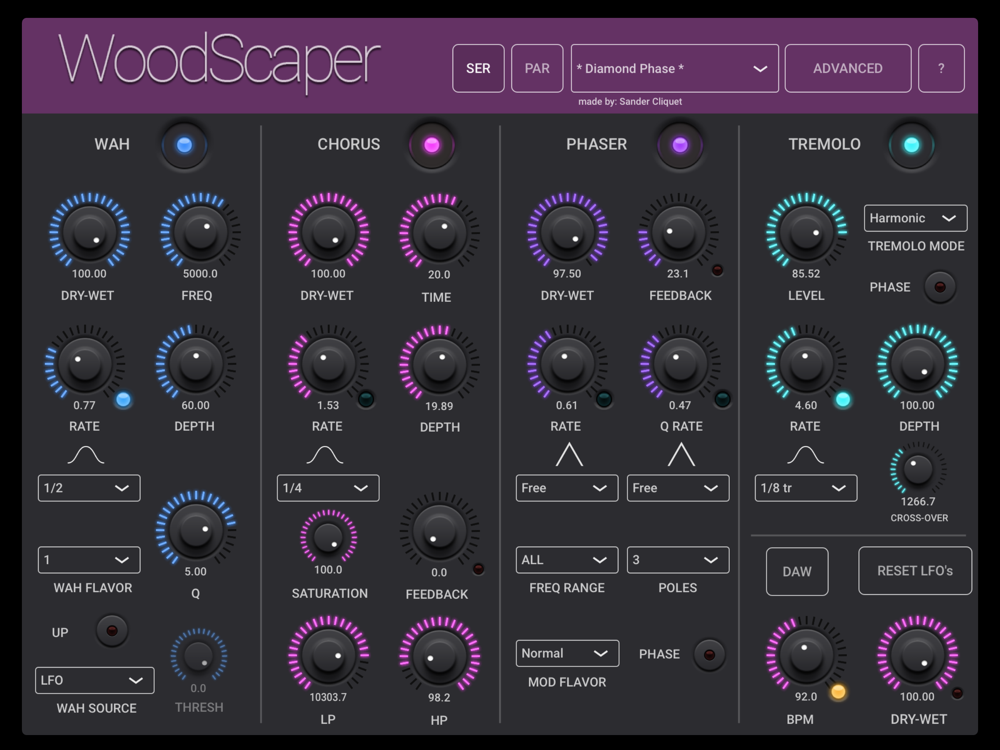Open the WAH FLAVOR dropdown
The width and height of the screenshot is (1000, 750).
[x=89, y=560]
